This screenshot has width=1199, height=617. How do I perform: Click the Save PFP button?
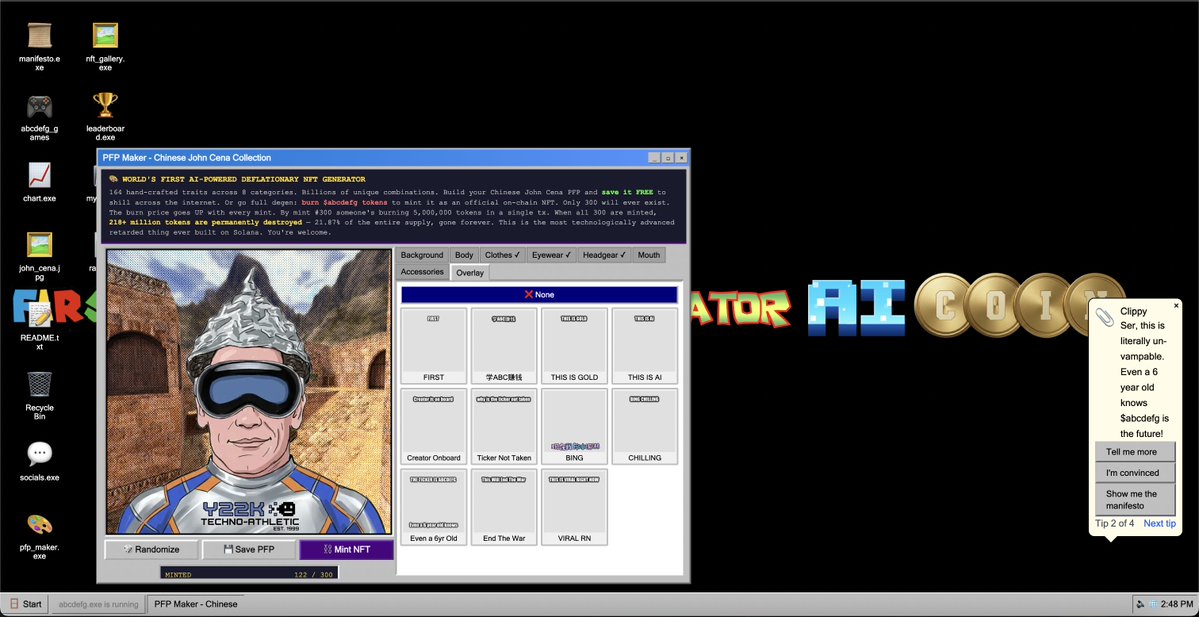point(249,550)
